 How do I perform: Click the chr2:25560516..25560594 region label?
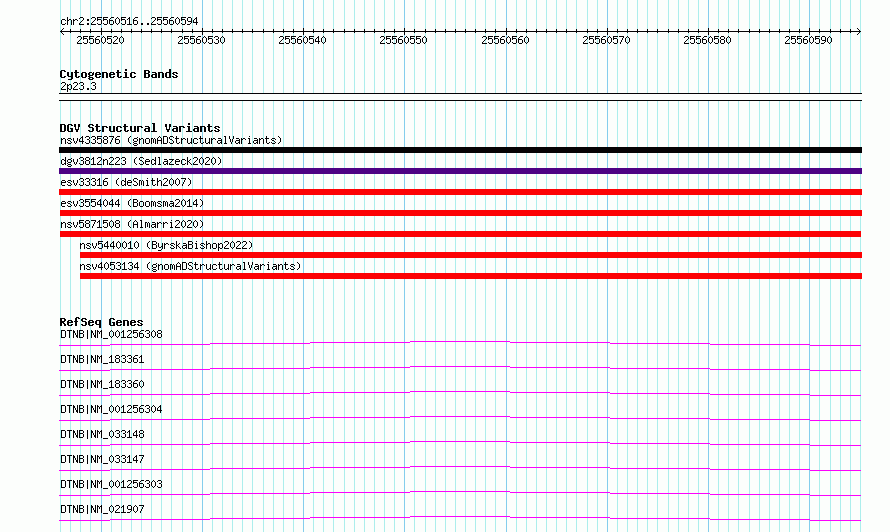pyautogui.click(x=129, y=22)
